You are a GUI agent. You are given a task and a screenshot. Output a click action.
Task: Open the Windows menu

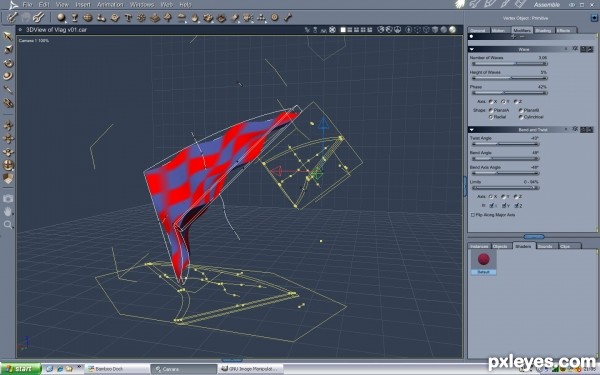tap(142, 5)
